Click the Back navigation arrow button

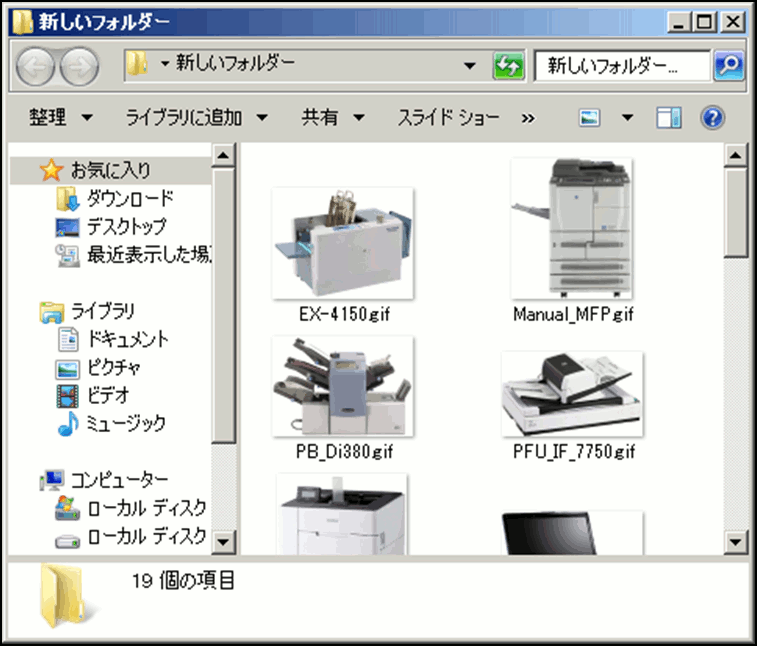[x=36, y=67]
